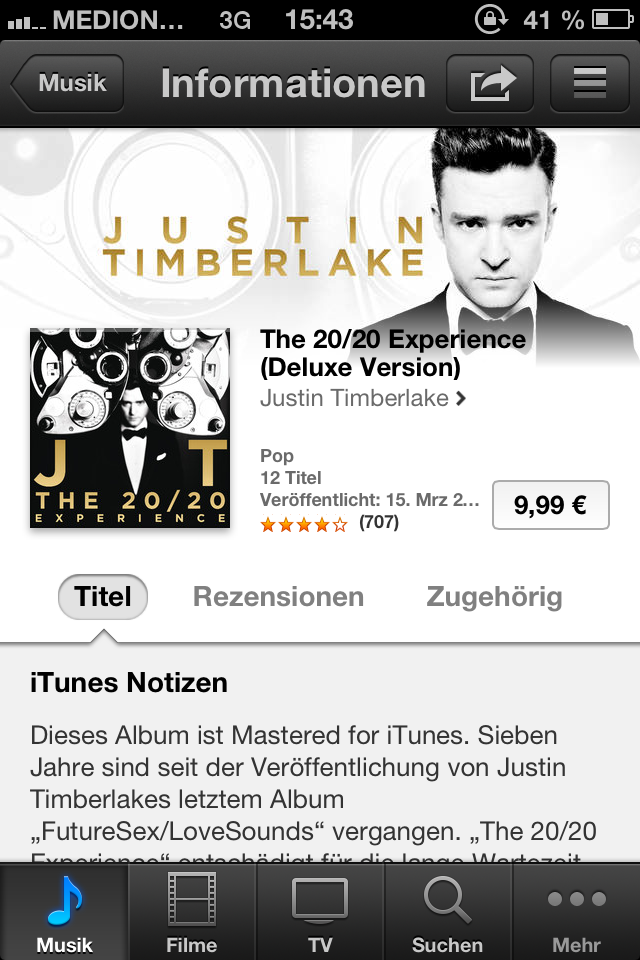Tap the Justin Timberlake banner image
The width and height of the screenshot is (640, 960).
pyautogui.click(x=320, y=227)
